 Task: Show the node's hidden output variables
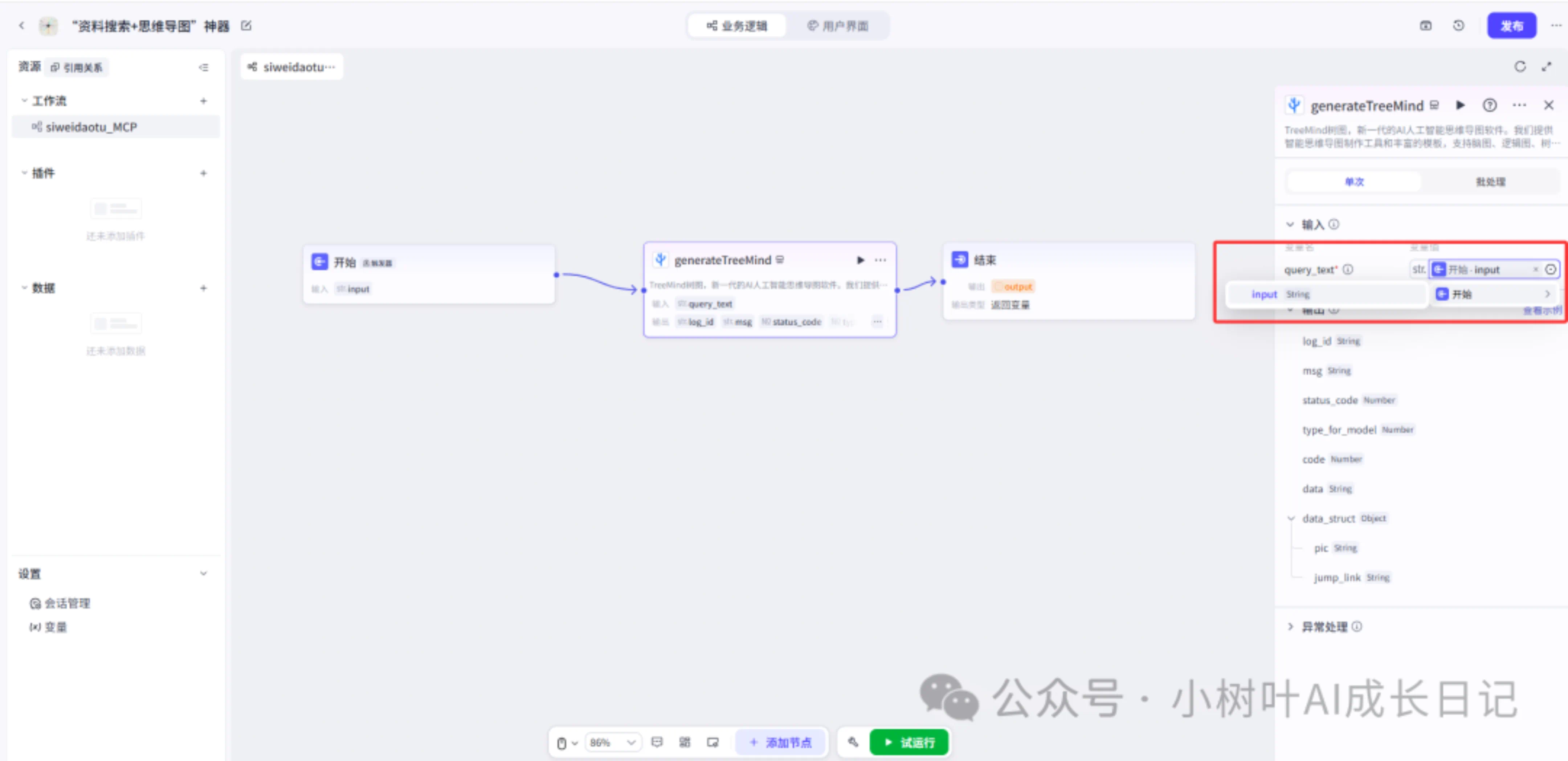877,321
